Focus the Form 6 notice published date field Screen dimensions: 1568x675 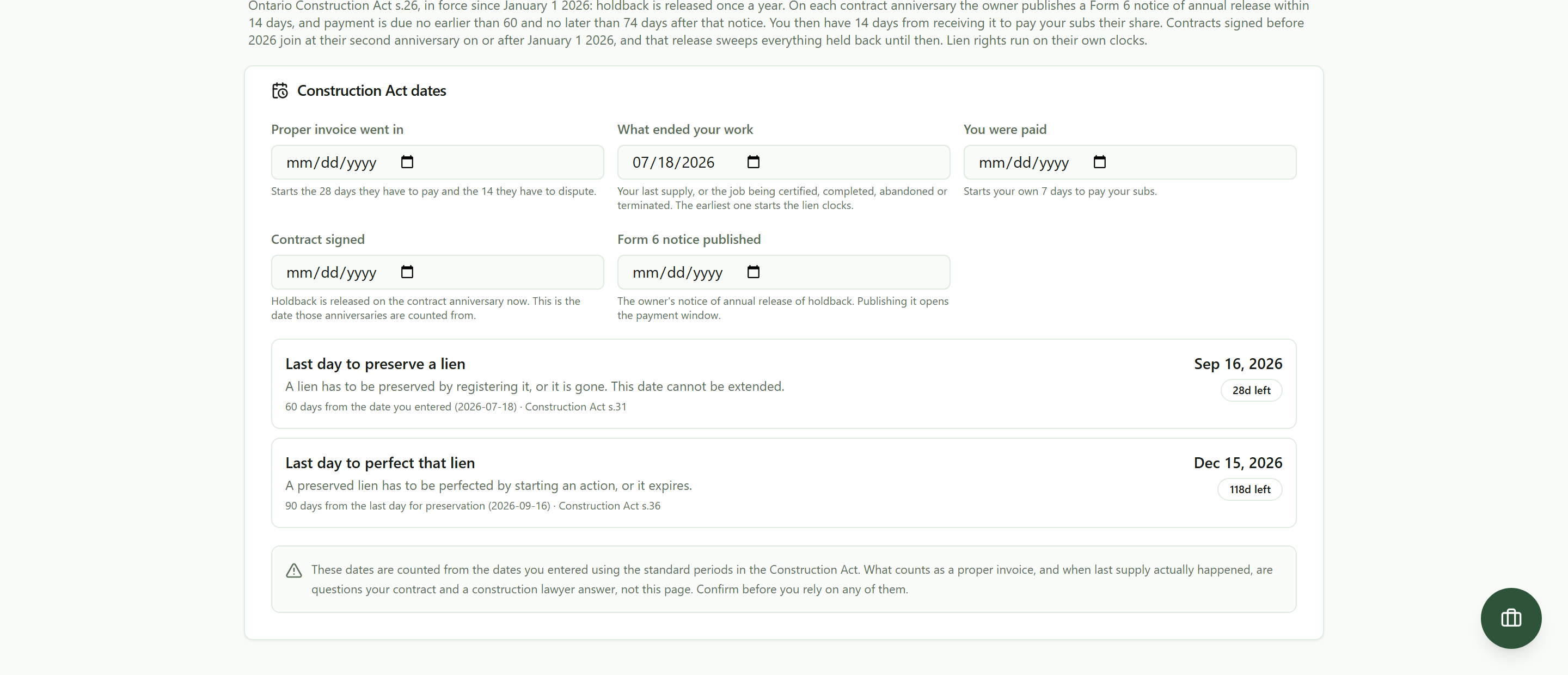[783, 272]
